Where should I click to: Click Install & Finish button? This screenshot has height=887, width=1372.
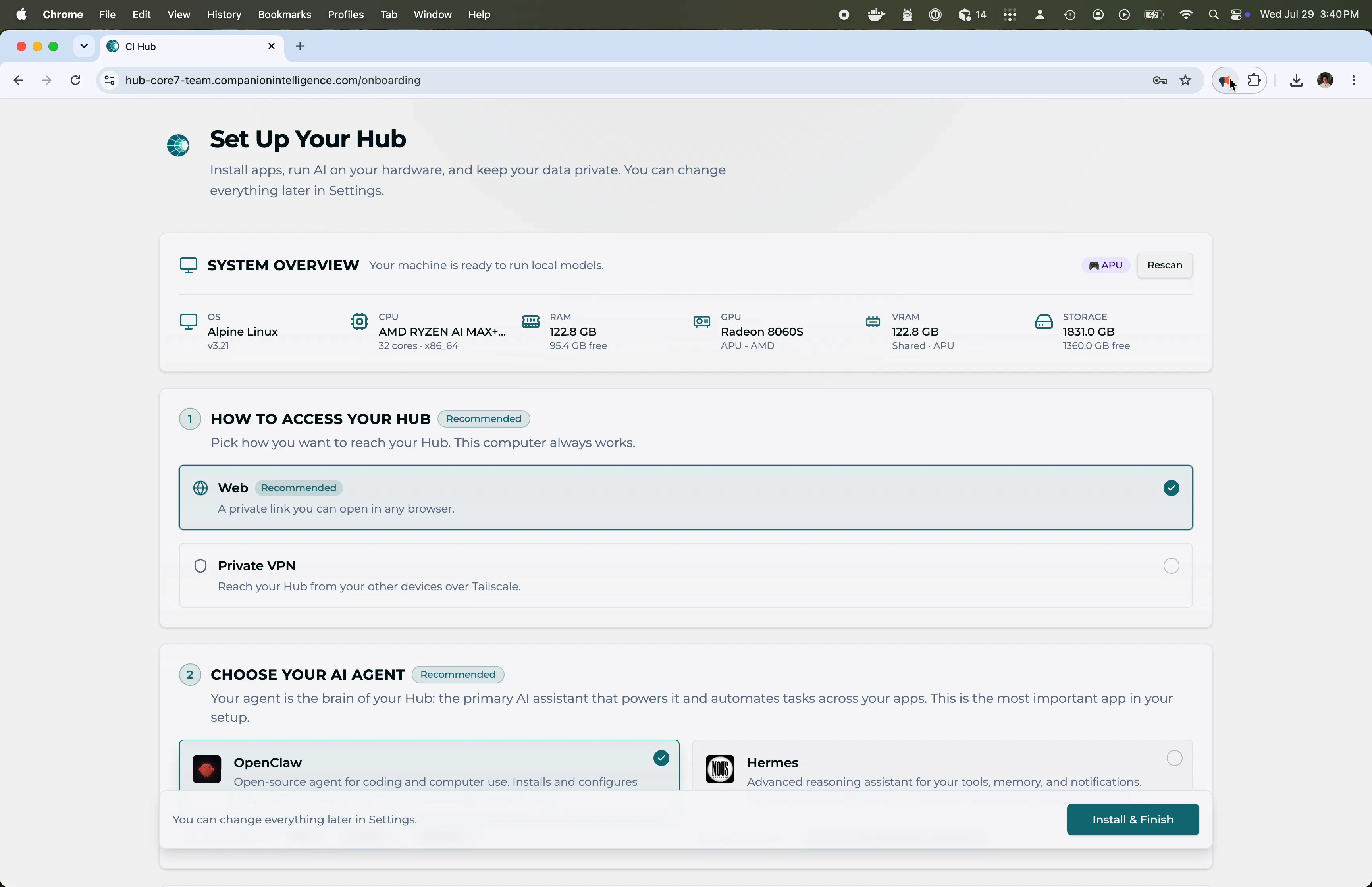1133,819
